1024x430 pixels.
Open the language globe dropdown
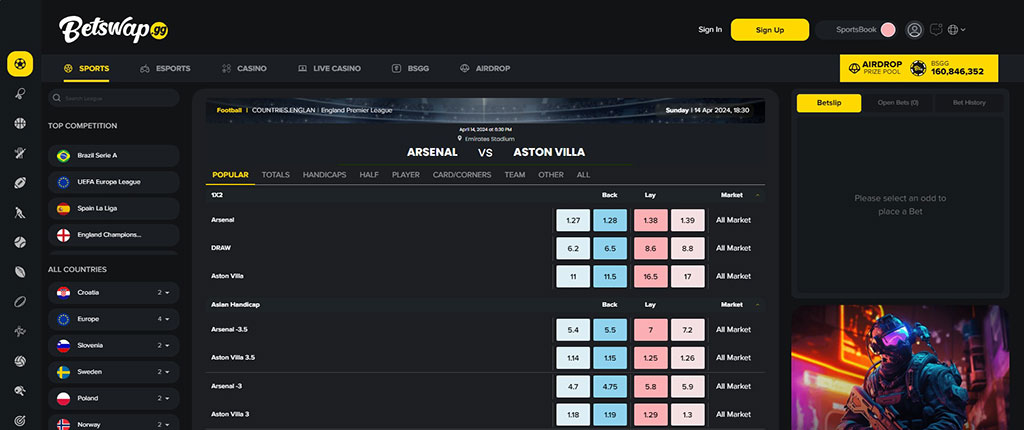[956, 29]
